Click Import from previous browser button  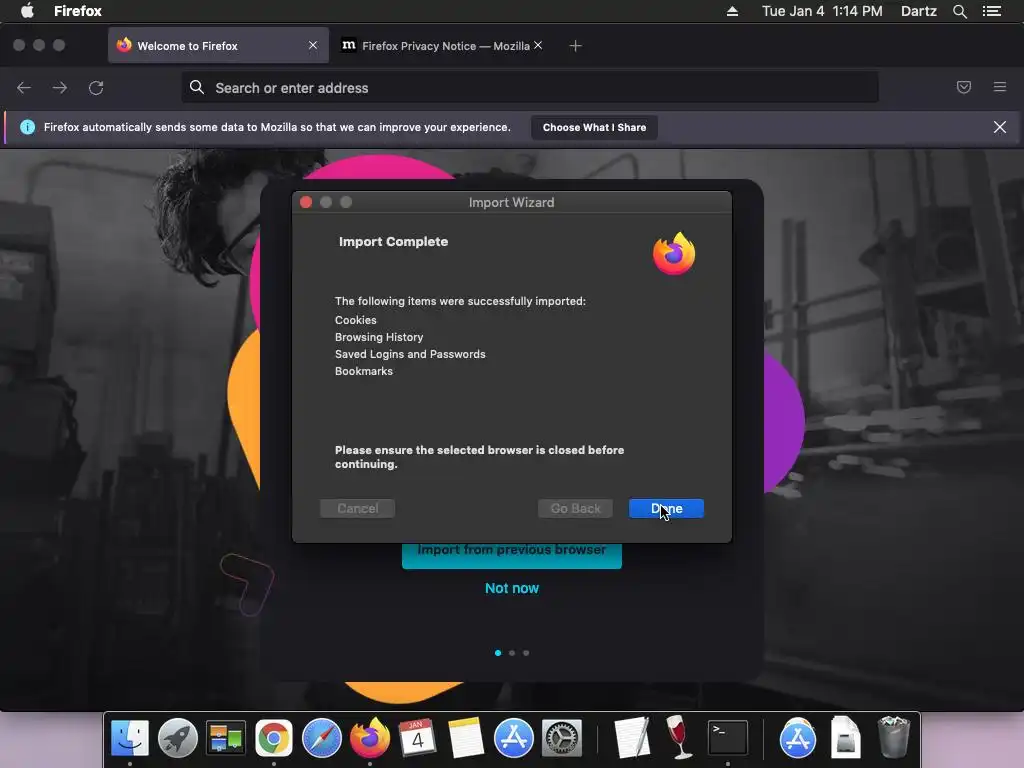coord(511,555)
